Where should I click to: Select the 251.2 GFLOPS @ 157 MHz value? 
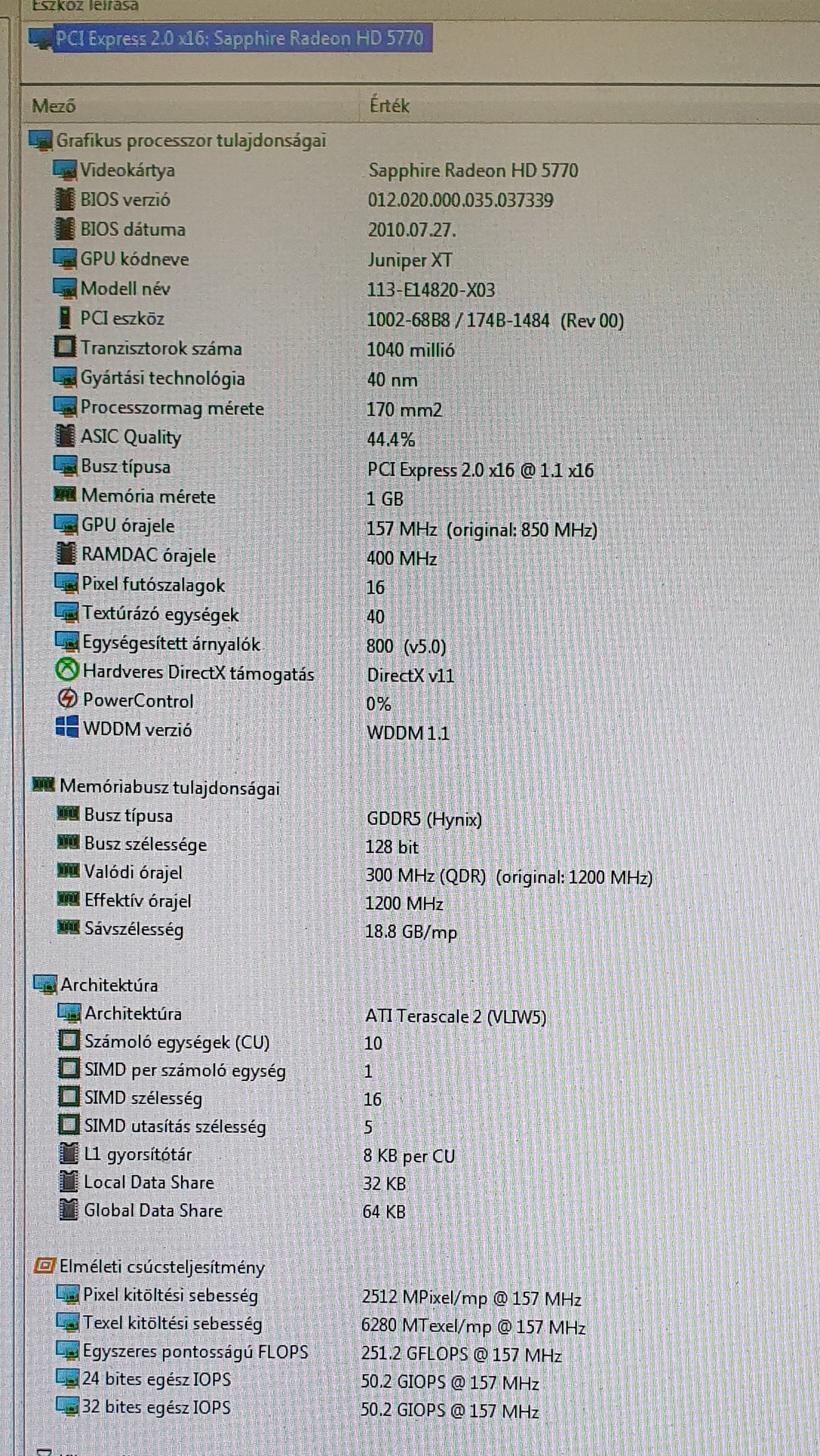(x=461, y=1354)
